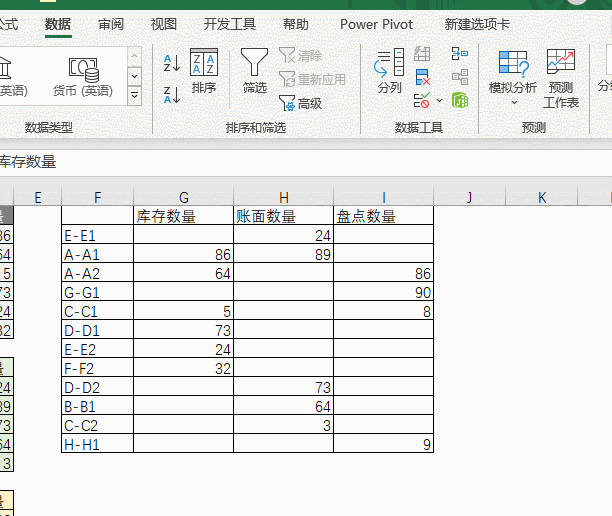Open Advanced filter (高级)
612x516 pixels.
[301, 103]
